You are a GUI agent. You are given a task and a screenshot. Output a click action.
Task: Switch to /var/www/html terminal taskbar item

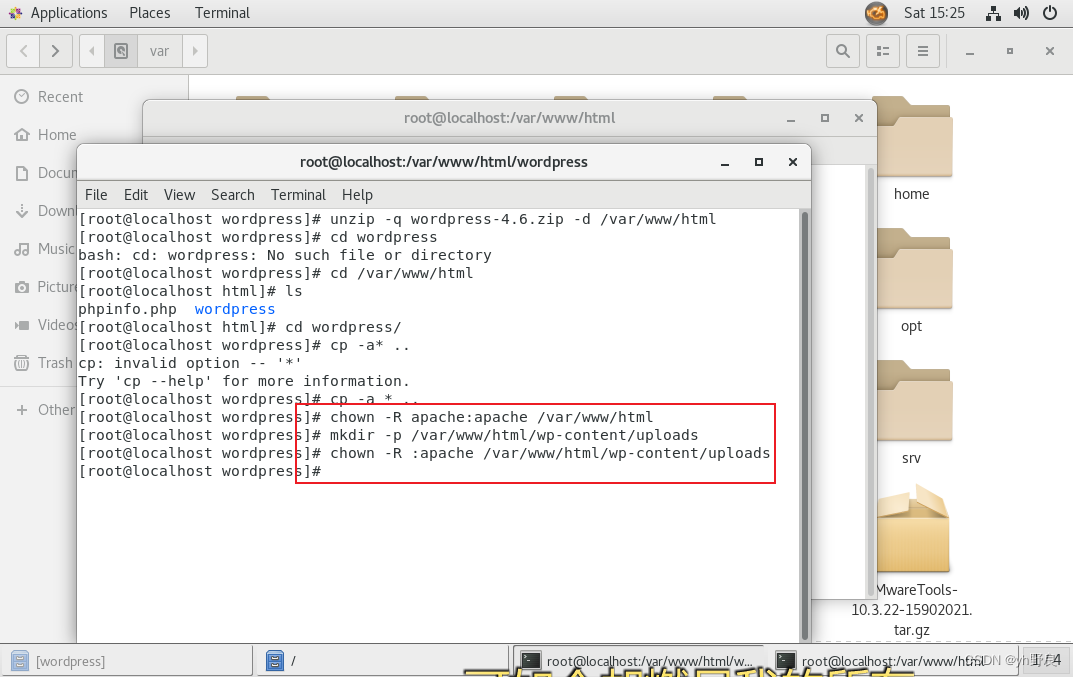pos(893,661)
